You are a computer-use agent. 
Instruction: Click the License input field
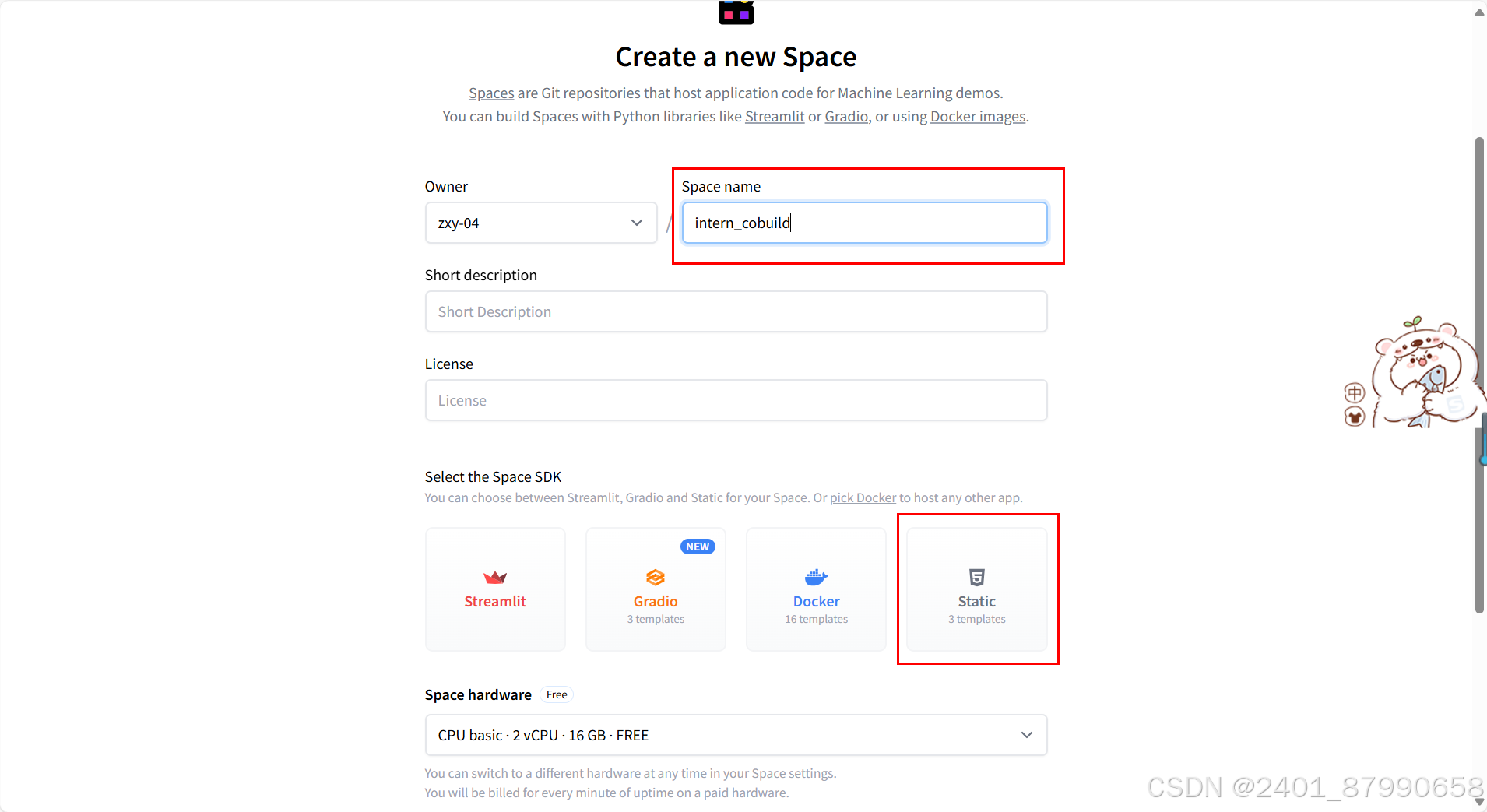[736, 400]
